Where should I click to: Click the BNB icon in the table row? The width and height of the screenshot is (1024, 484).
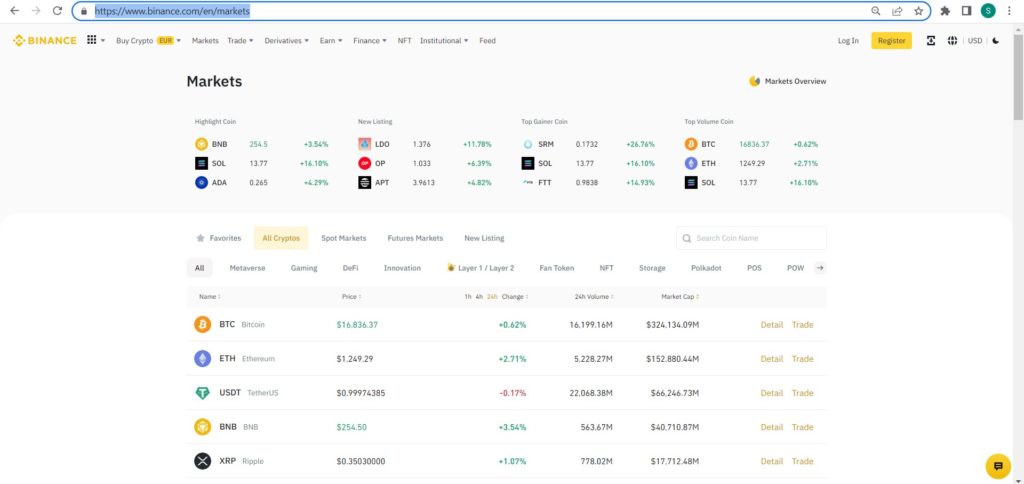(x=202, y=427)
